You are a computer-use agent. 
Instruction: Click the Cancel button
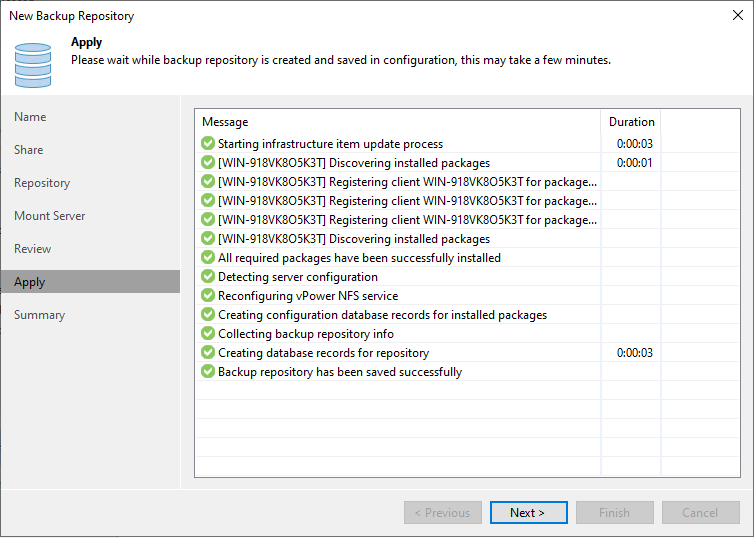(x=701, y=513)
